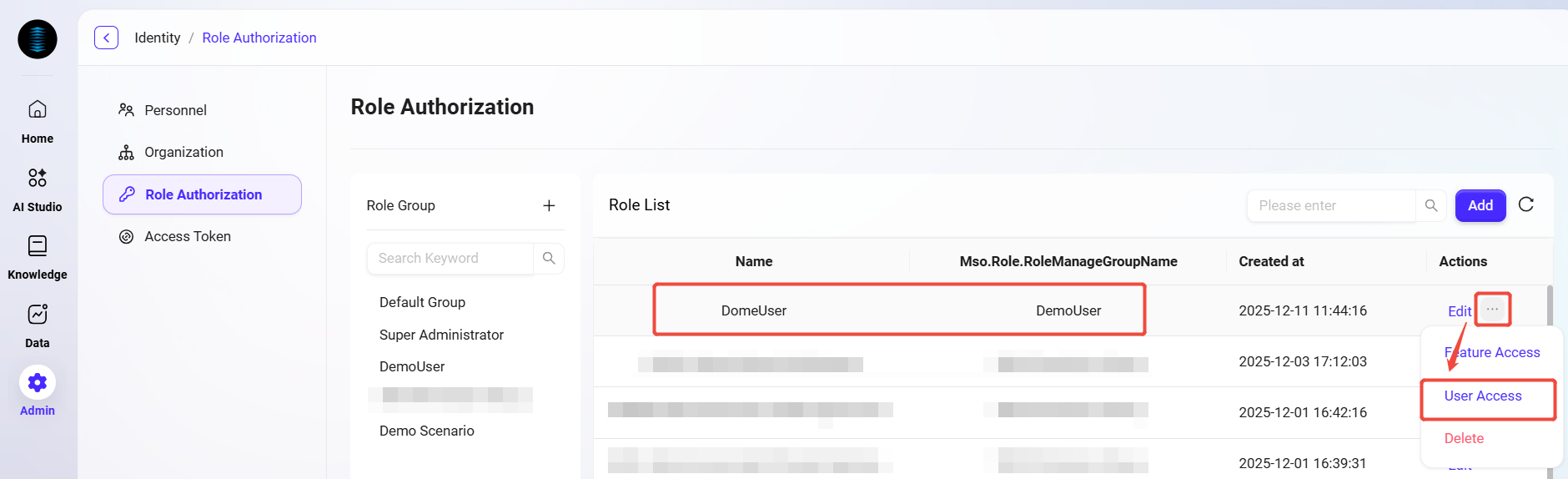Refresh the role list
The width and height of the screenshot is (1568, 479).
click(1526, 205)
